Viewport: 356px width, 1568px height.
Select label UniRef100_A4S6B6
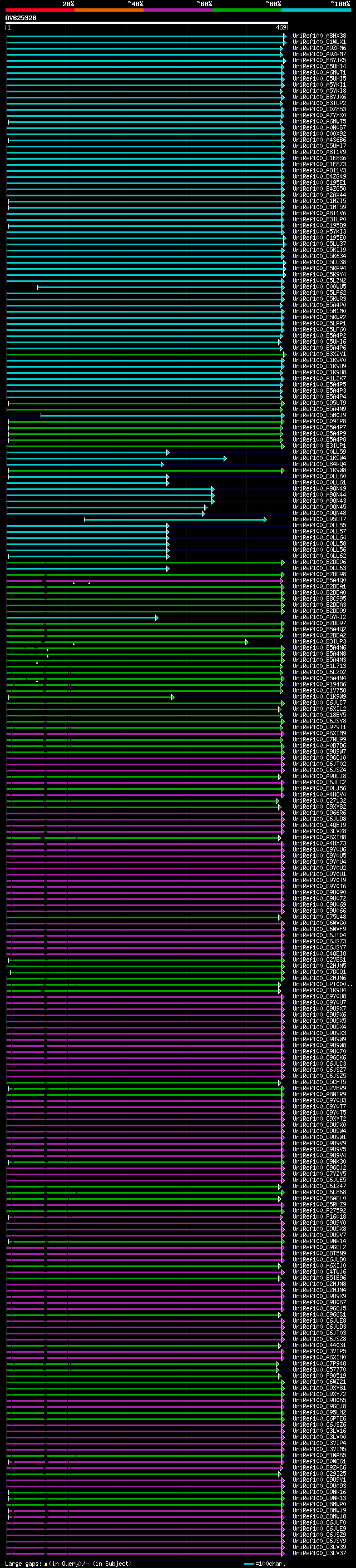pyautogui.click(x=319, y=140)
